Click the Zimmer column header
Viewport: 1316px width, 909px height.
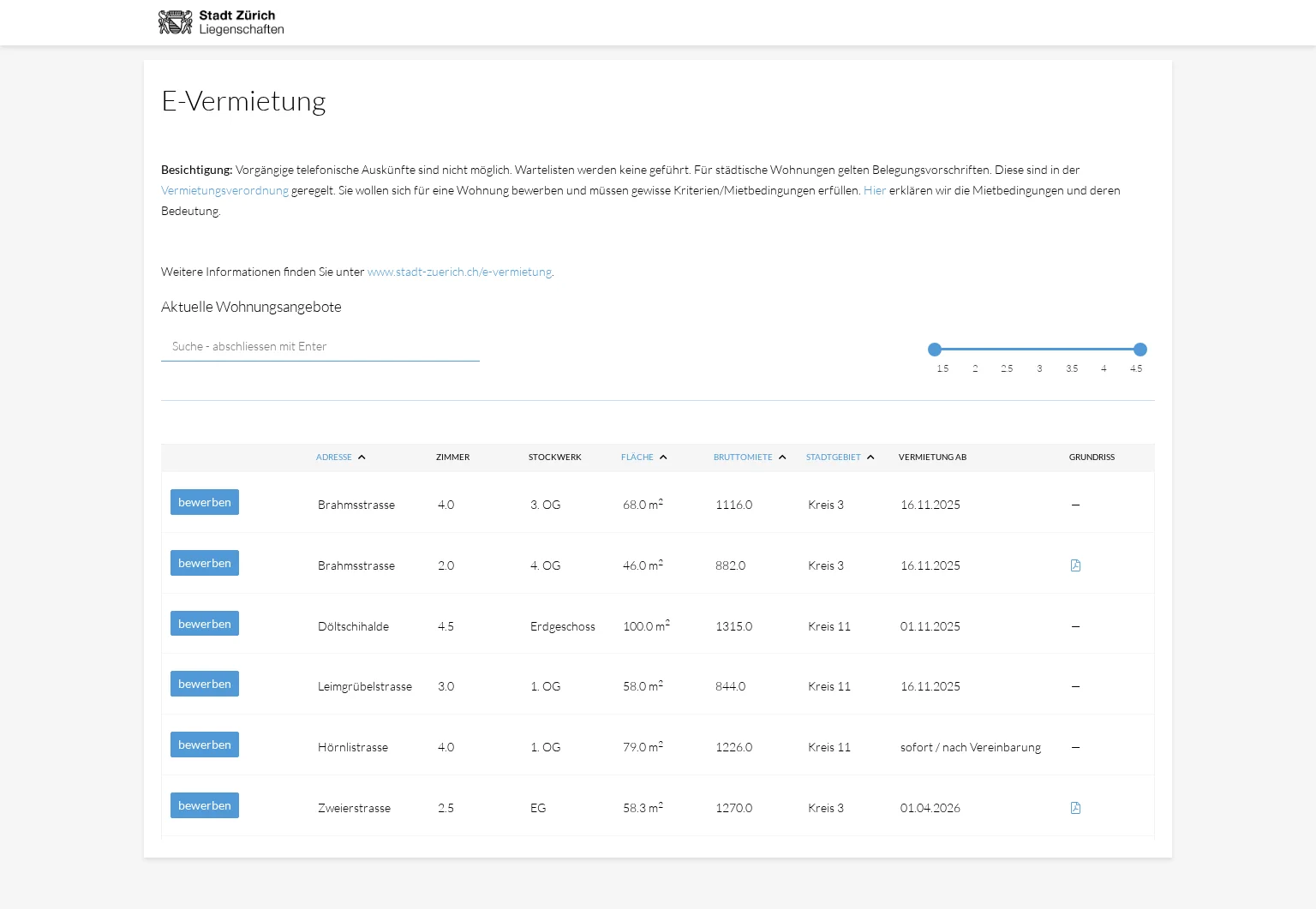tap(452, 457)
